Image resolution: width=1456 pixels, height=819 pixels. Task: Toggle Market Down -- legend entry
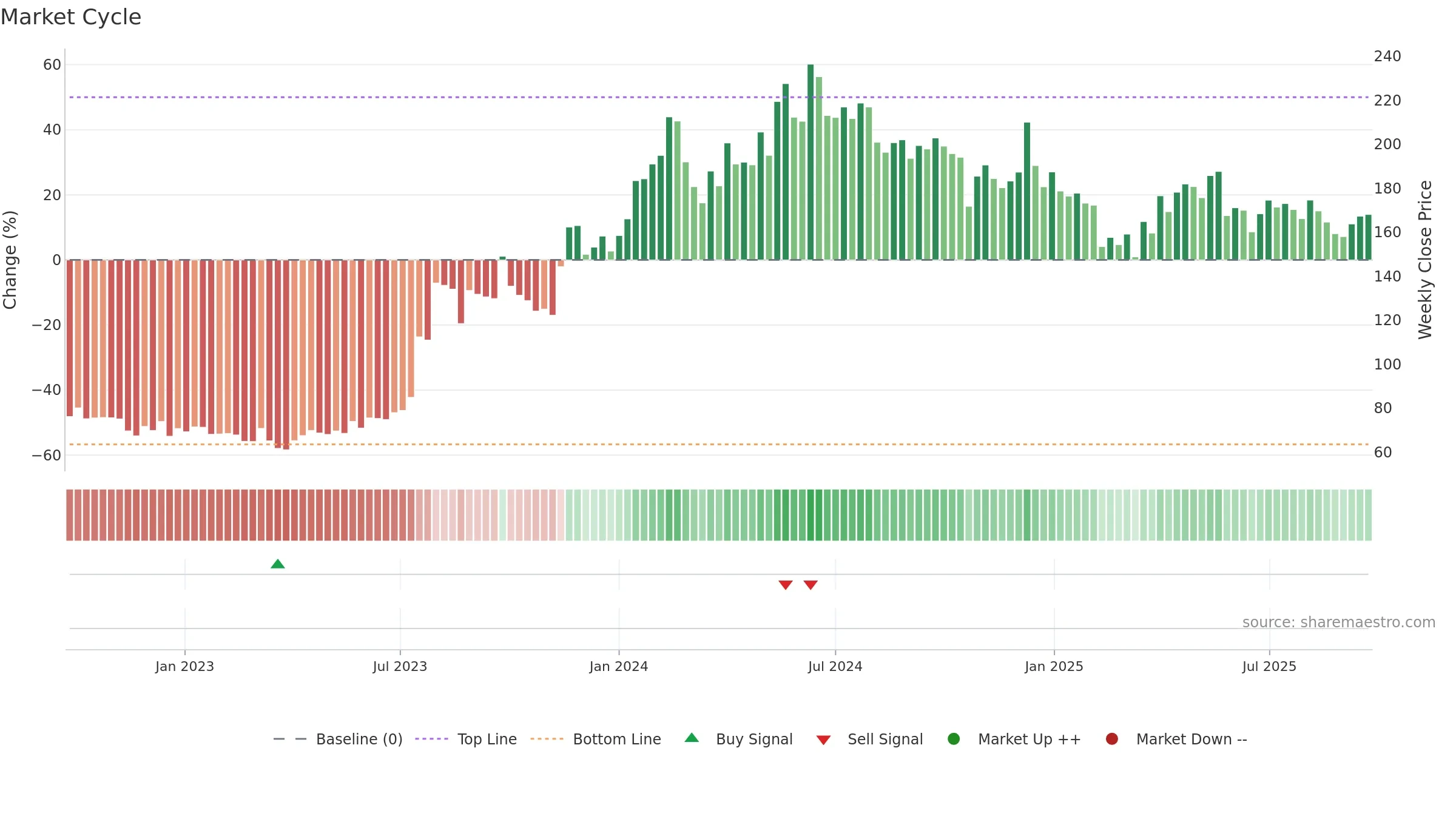click(x=1176, y=740)
